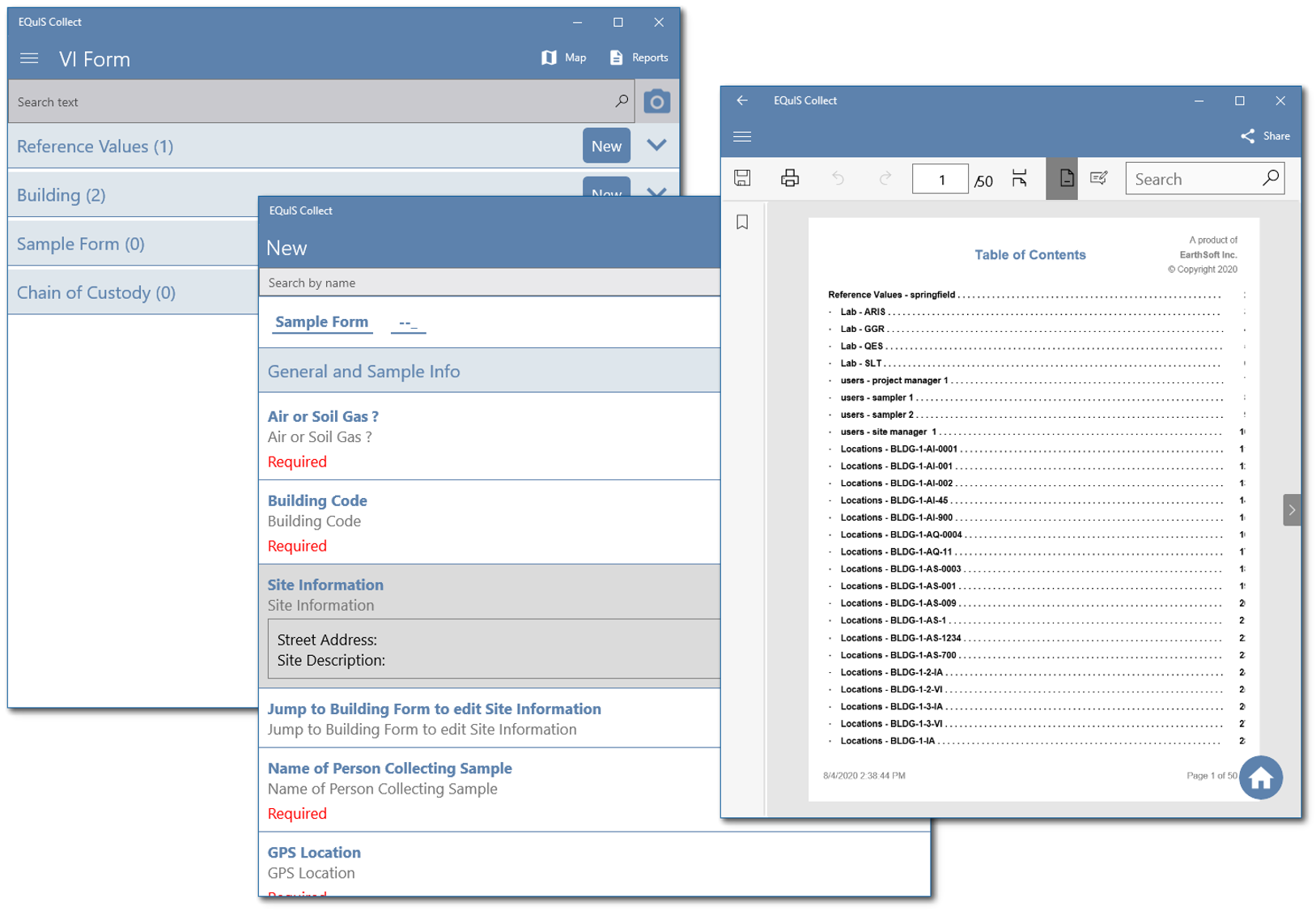Go back using the arrow in report window
1316x911 pixels.
pyautogui.click(x=742, y=100)
